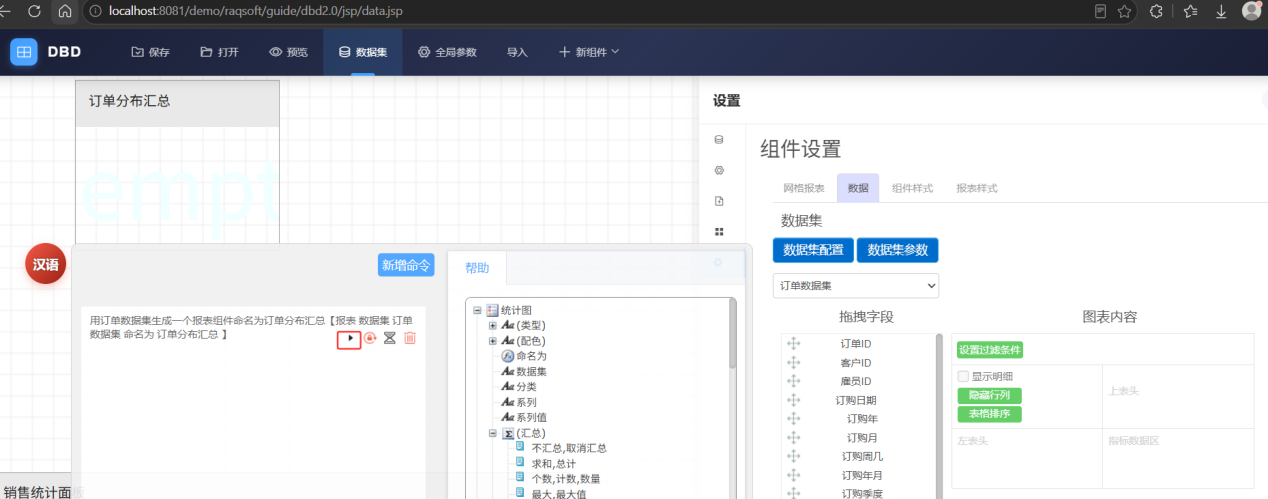Click the browser home button
Image resolution: width=1268 pixels, height=499 pixels.
[x=65, y=11]
